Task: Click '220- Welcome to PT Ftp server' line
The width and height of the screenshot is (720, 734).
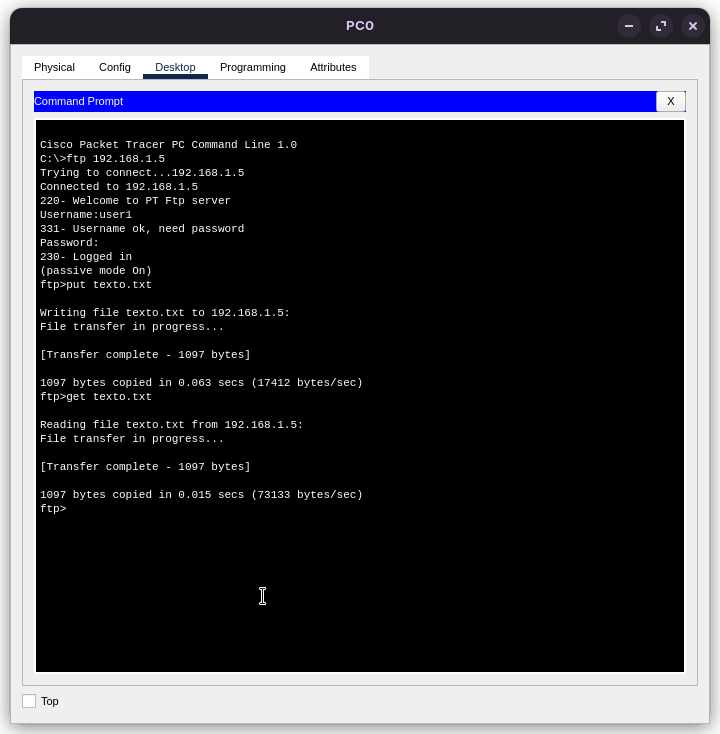Action: click(x=135, y=200)
